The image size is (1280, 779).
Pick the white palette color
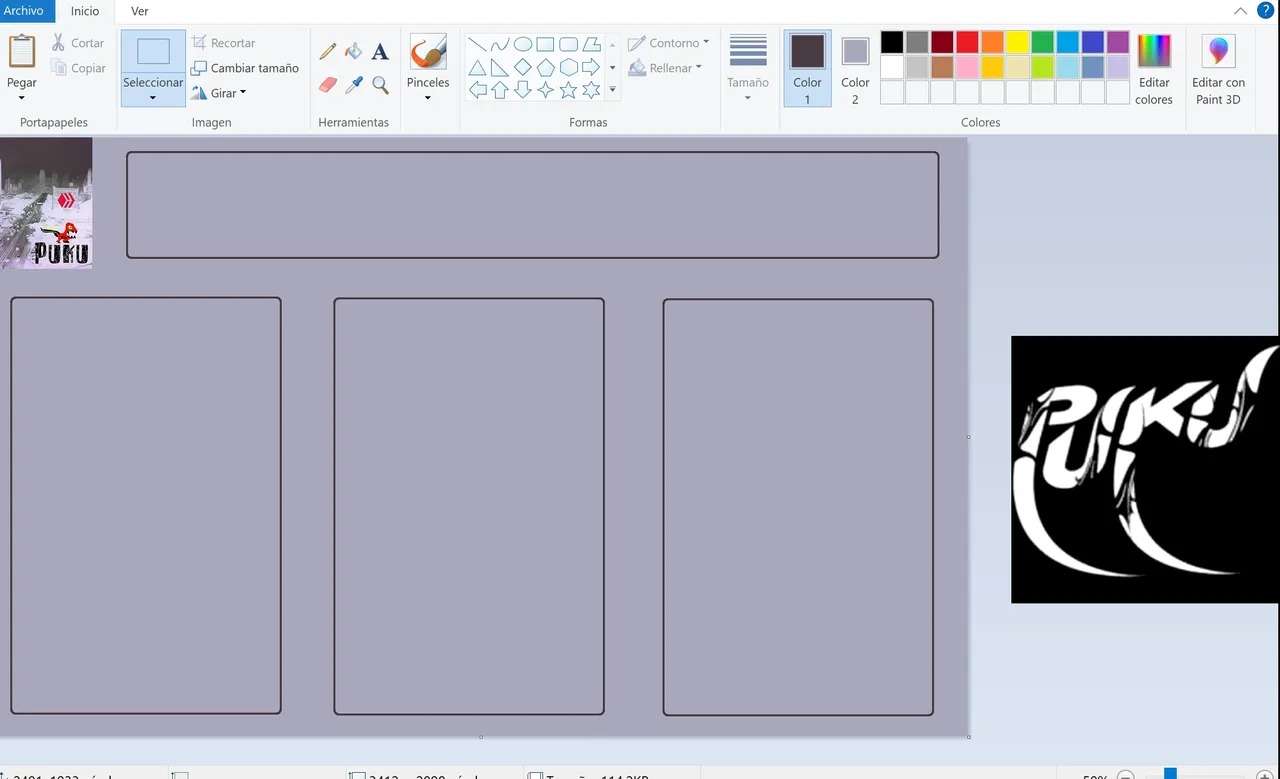click(892, 67)
